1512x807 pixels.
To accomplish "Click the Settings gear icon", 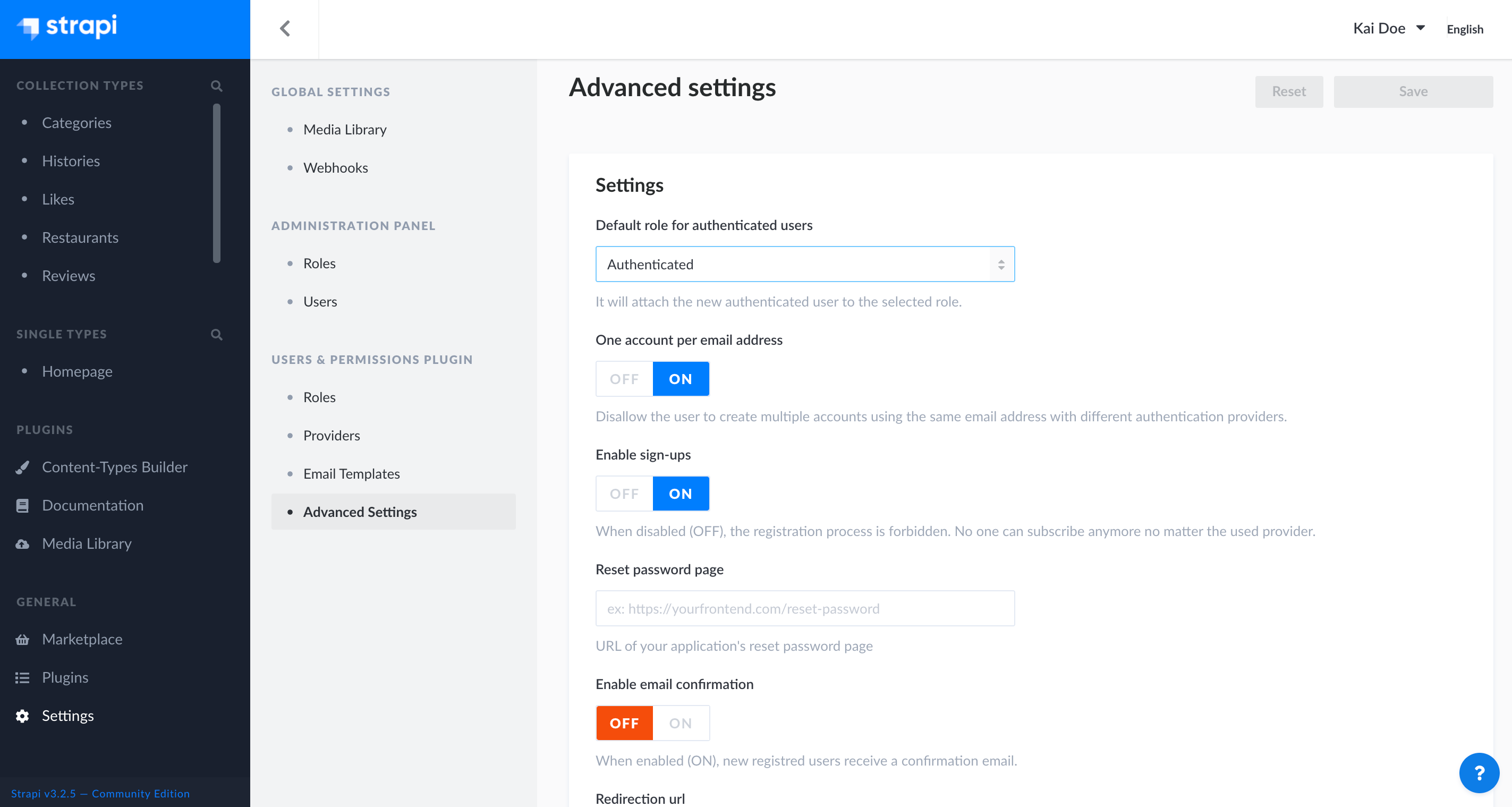I will point(24,716).
